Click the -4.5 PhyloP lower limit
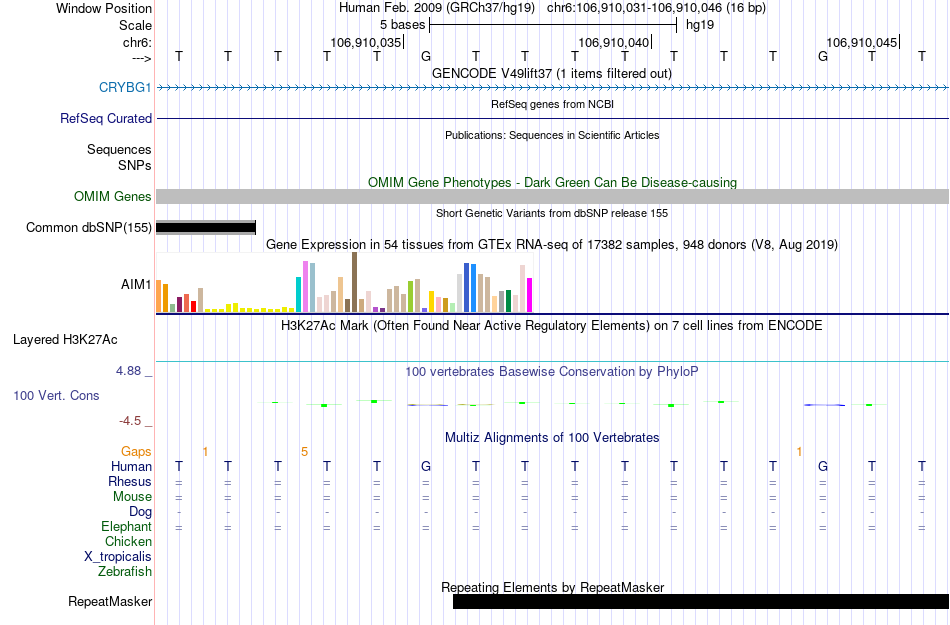 pos(130,420)
